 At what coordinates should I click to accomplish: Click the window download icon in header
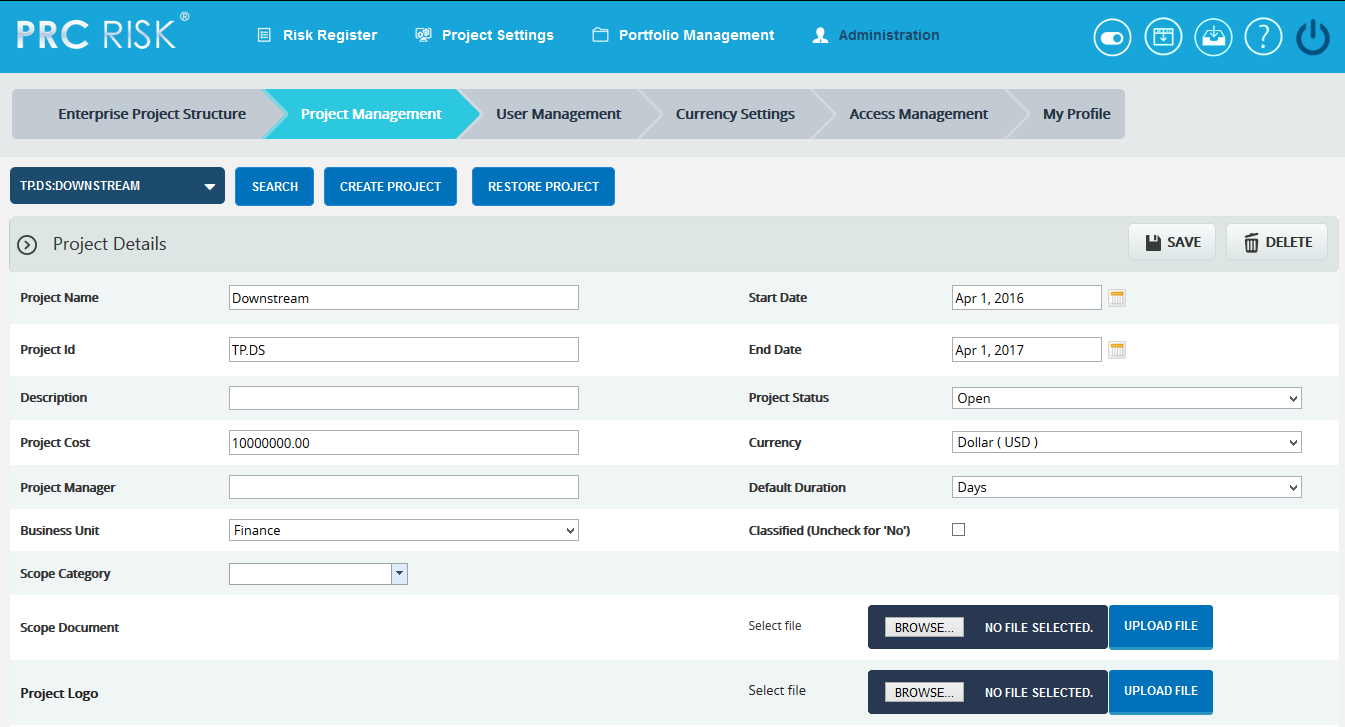click(1163, 37)
